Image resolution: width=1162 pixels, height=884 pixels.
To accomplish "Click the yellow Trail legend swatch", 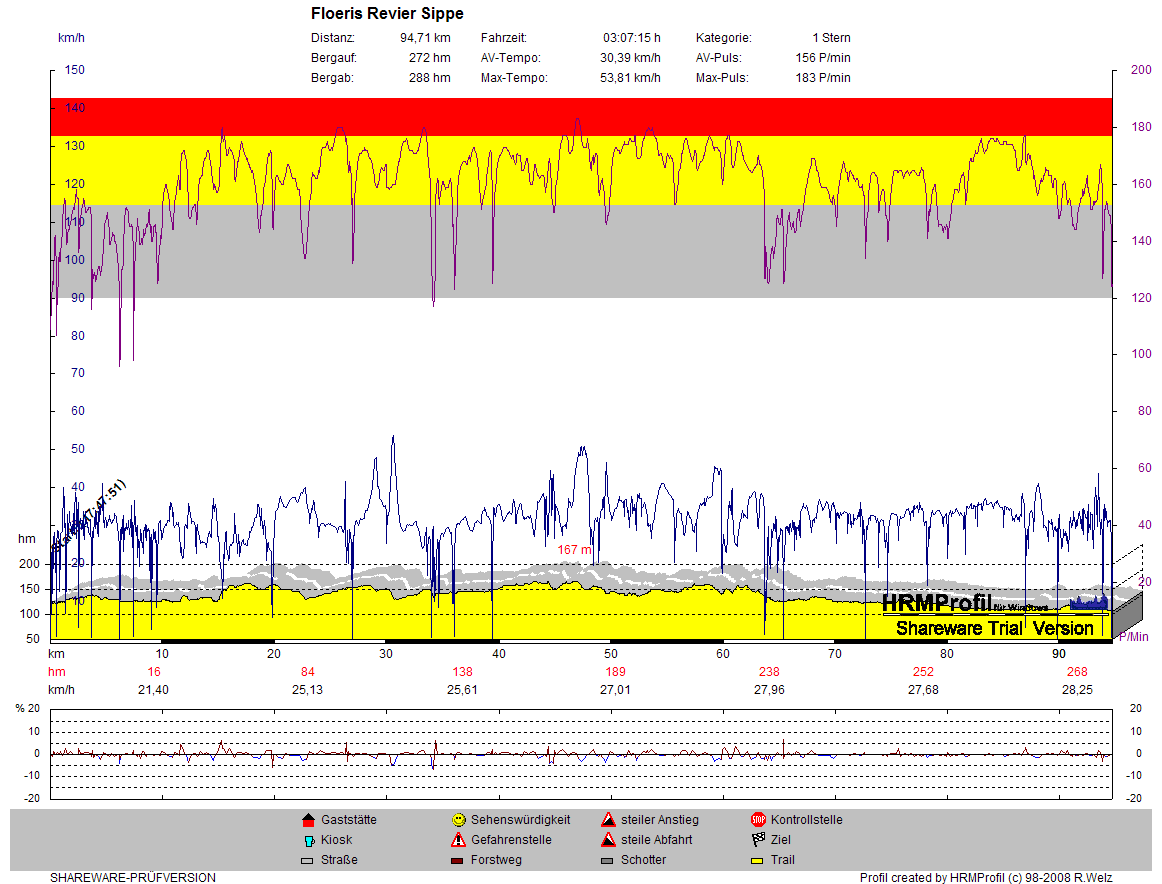I will (758, 860).
